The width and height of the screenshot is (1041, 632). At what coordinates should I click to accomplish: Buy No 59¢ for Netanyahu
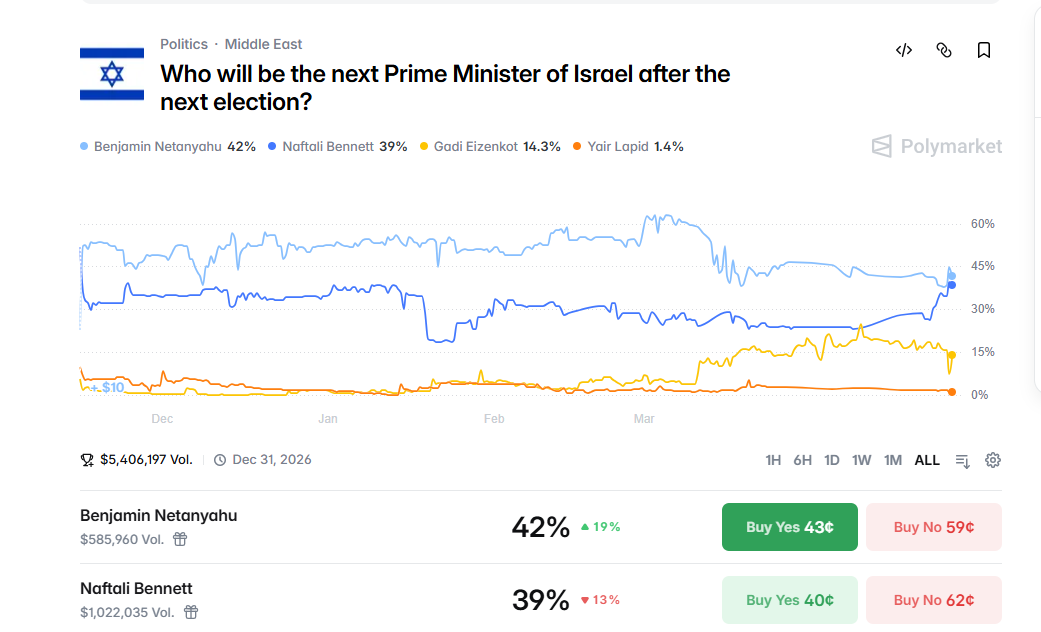(x=934, y=527)
